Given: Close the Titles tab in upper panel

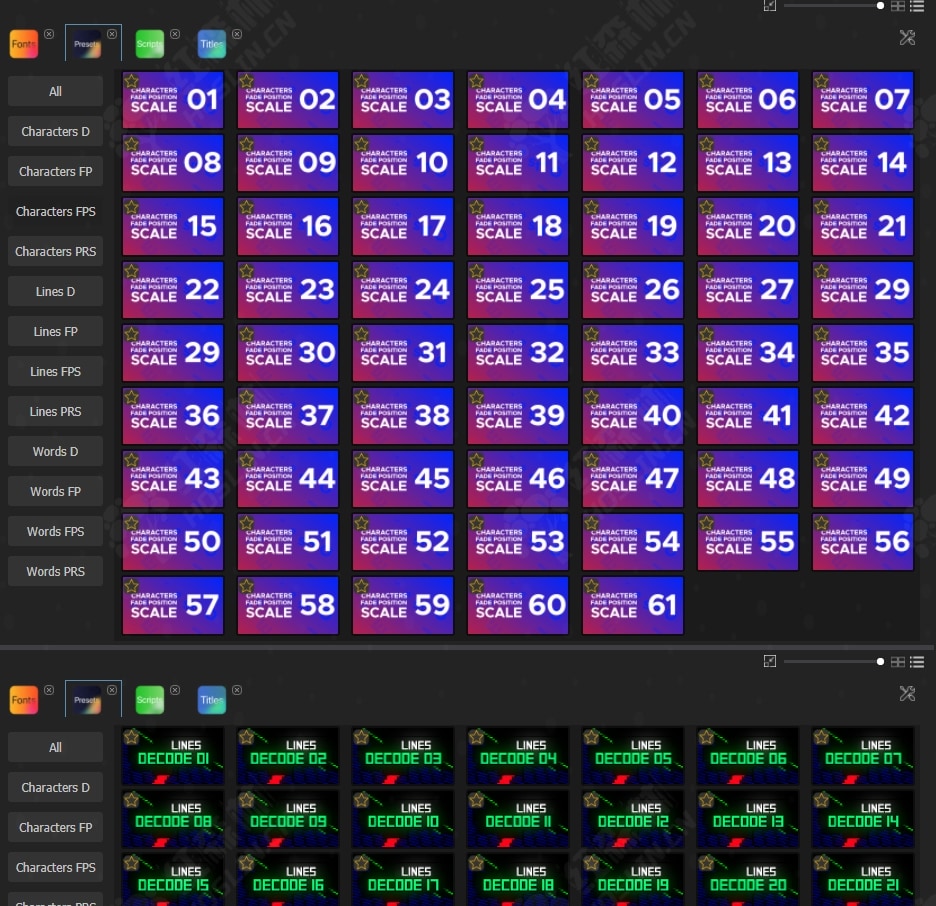Looking at the screenshot, I should (237, 34).
